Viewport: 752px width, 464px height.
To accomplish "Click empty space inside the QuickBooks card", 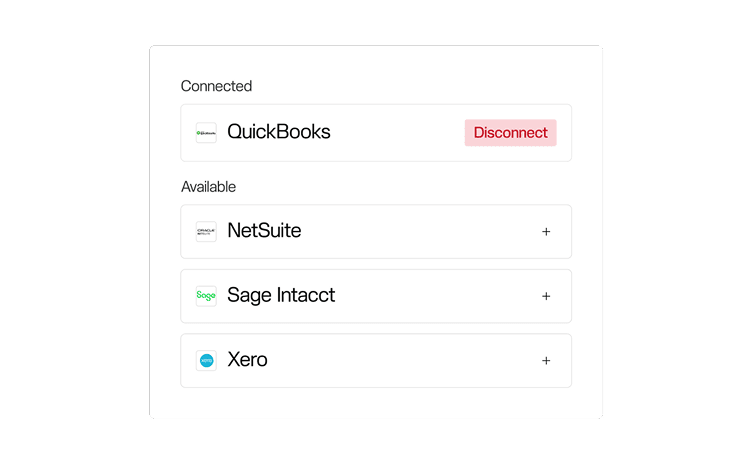I will tap(400, 133).
